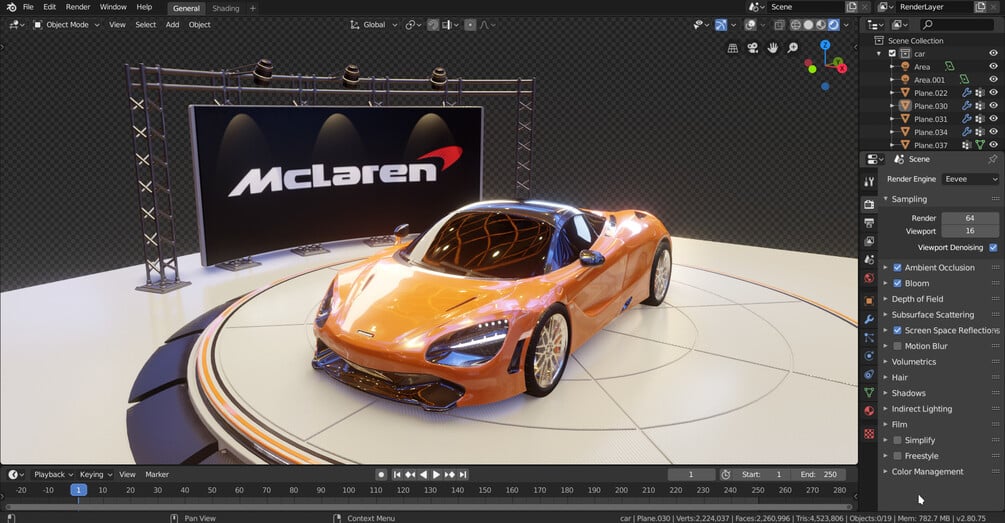Screen dimensions: 1005x523
Task: Click the Blender logo menu
Action: (x=11, y=7)
